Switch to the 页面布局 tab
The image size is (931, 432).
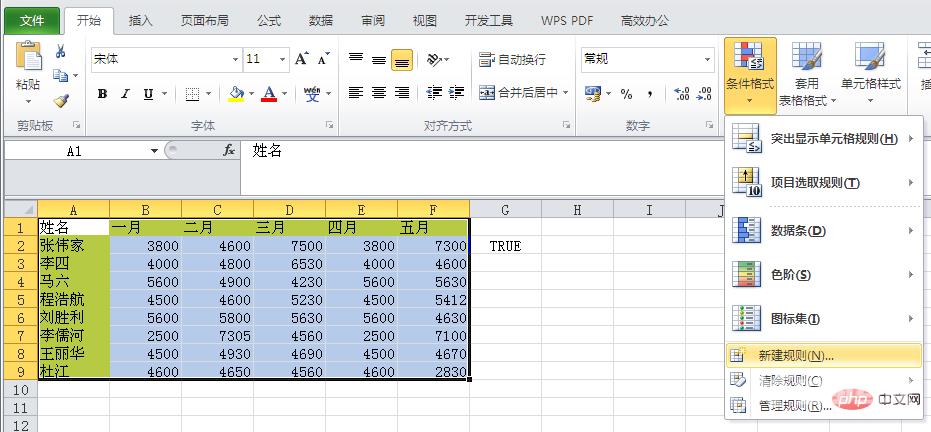[204, 20]
